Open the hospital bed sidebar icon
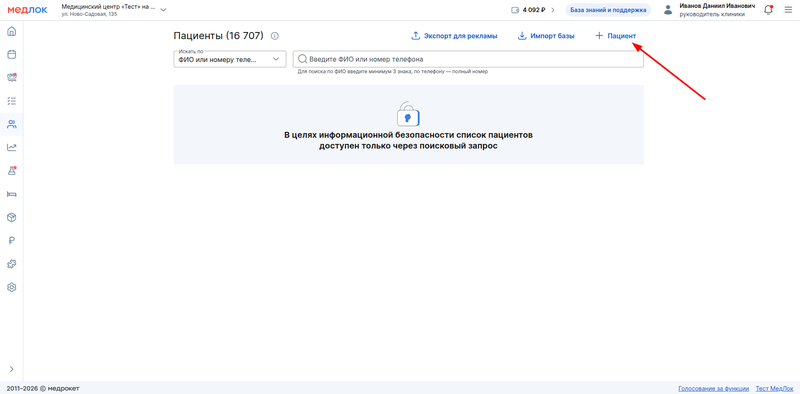Image resolution: width=800 pixels, height=394 pixels. pos(11,194)
